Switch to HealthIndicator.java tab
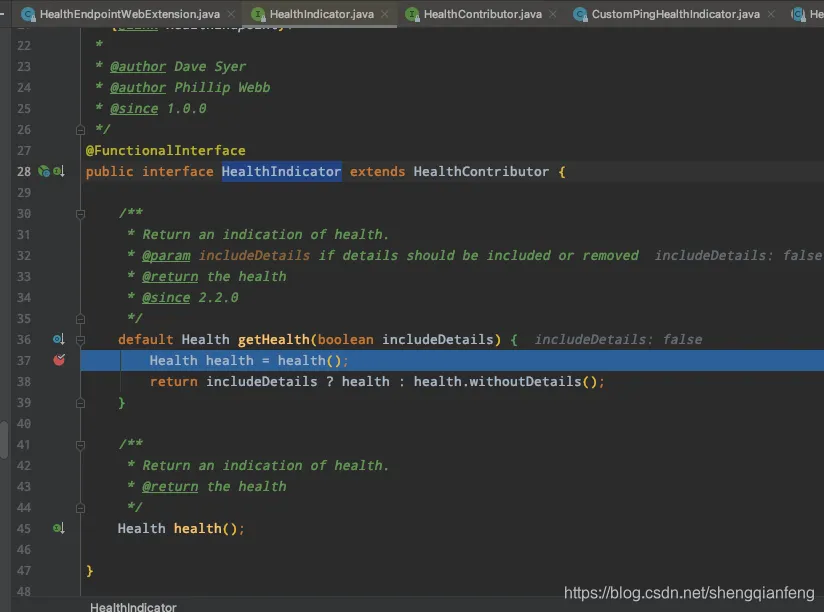824x612 pixels. coord(322,14)
